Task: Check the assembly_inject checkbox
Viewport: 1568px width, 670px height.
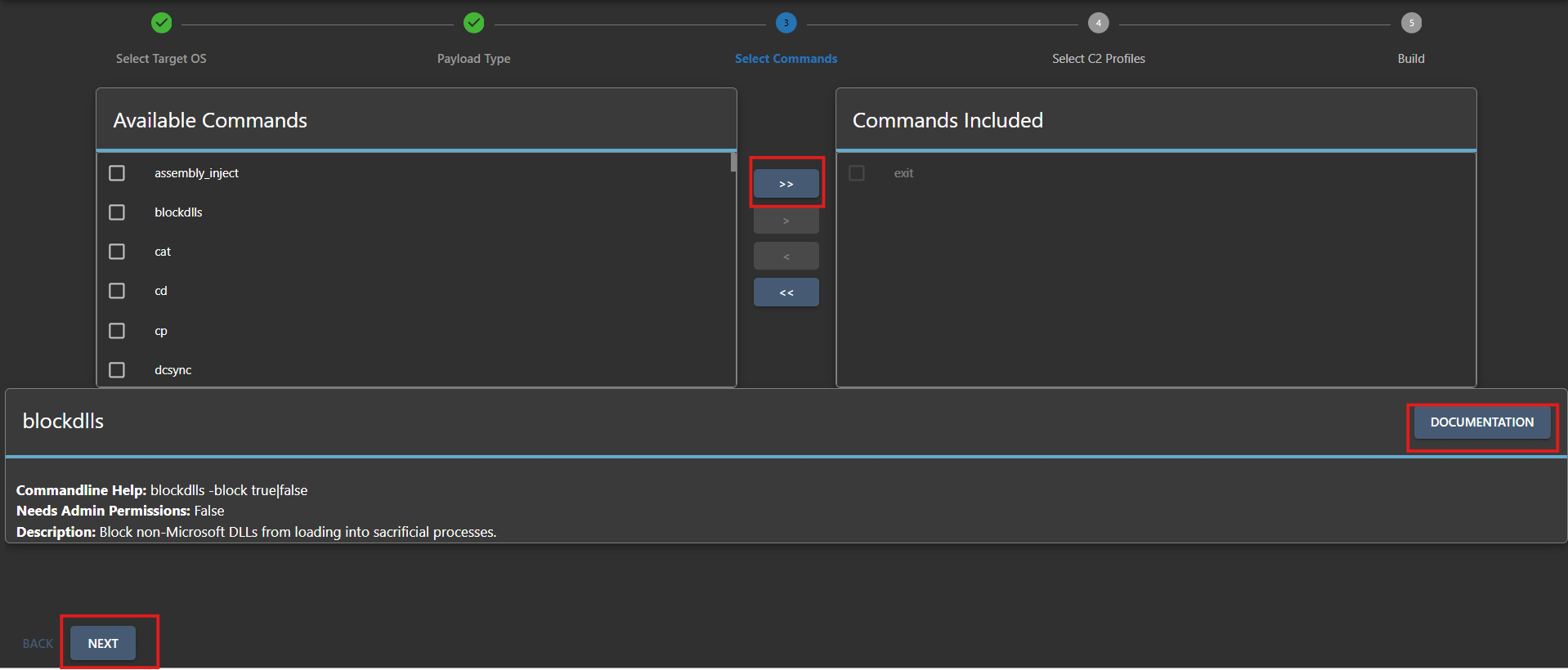Action: click(117, 173)
